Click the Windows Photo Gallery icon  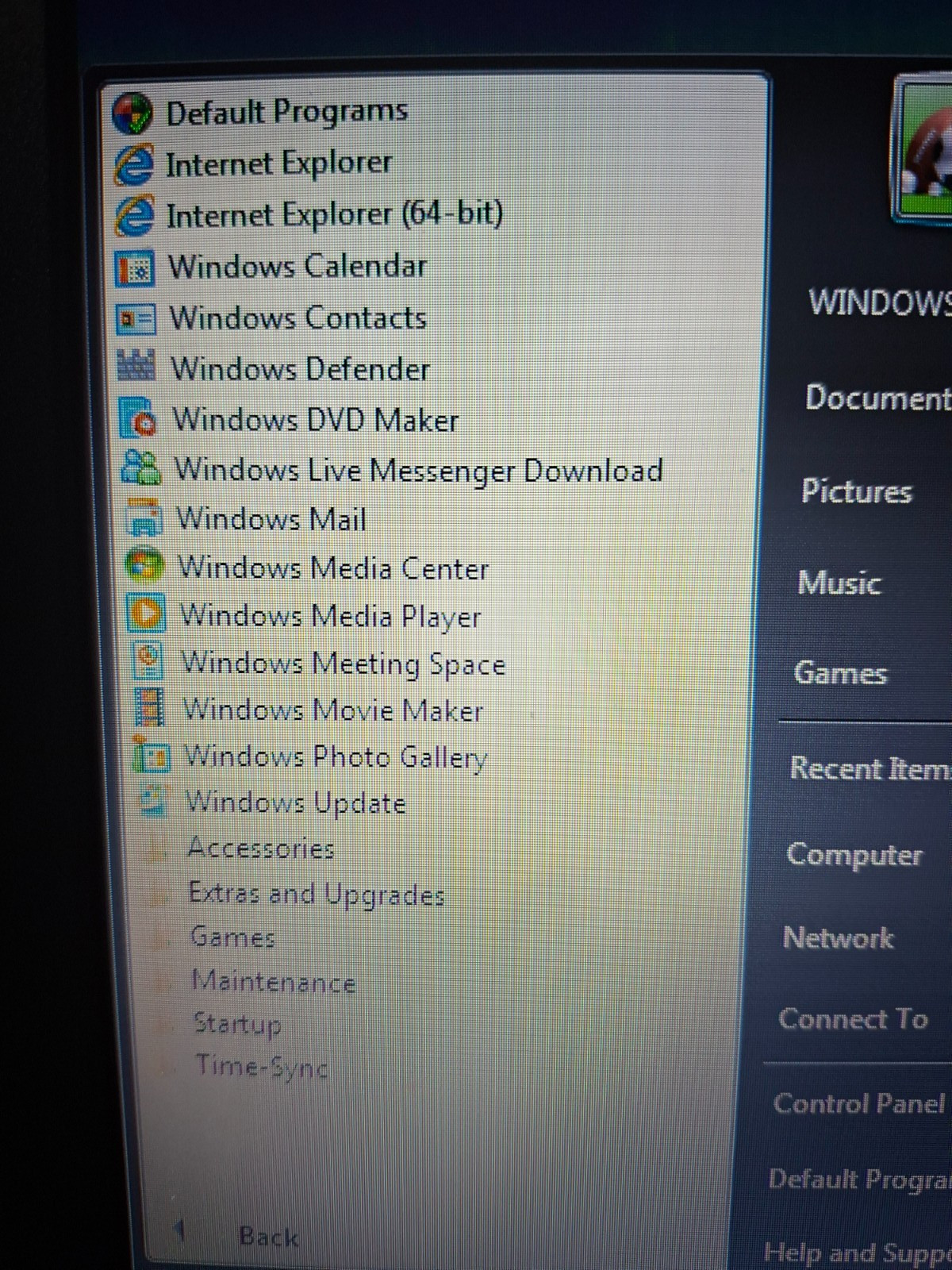pos(152,754)
